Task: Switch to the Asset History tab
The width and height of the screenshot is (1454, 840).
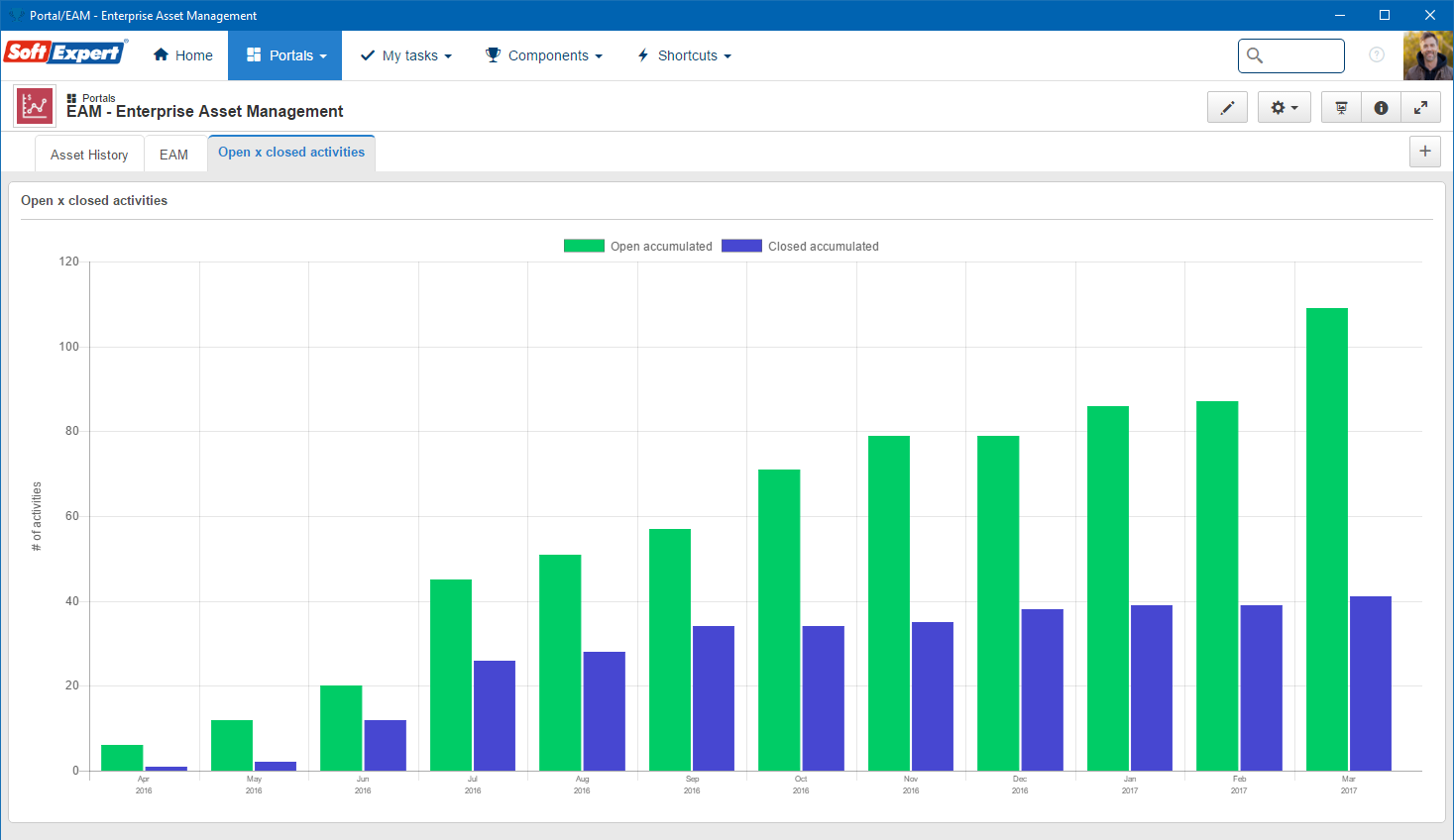Action: [x=89, y=155]
